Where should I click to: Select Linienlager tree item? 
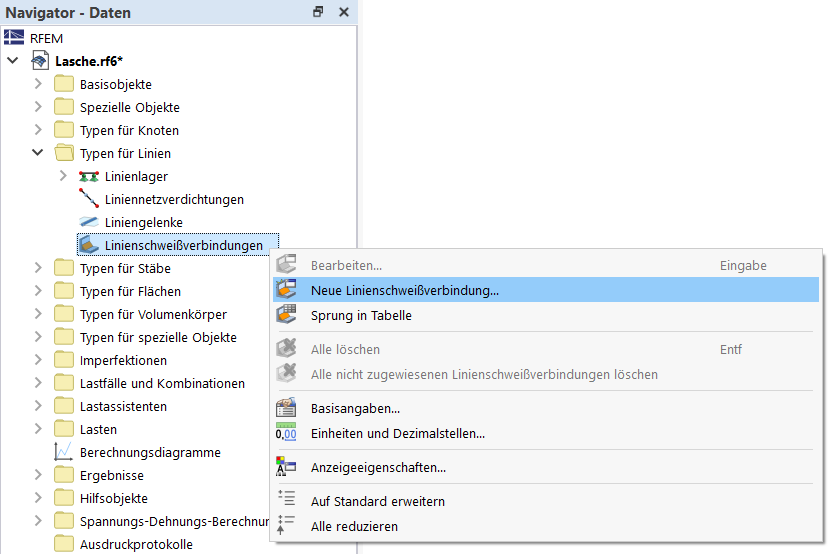pos(136,176)
